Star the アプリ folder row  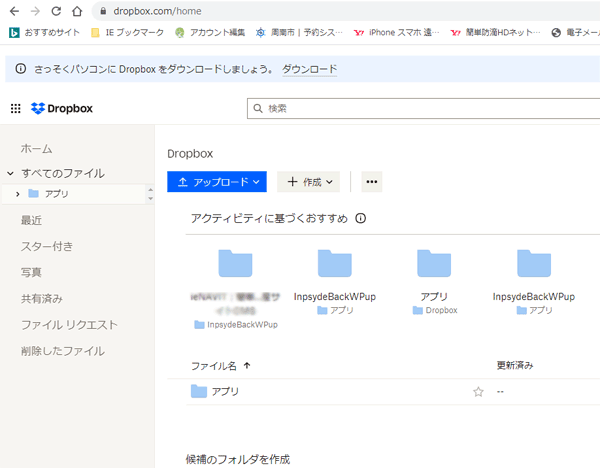click(x=478, y=391)
